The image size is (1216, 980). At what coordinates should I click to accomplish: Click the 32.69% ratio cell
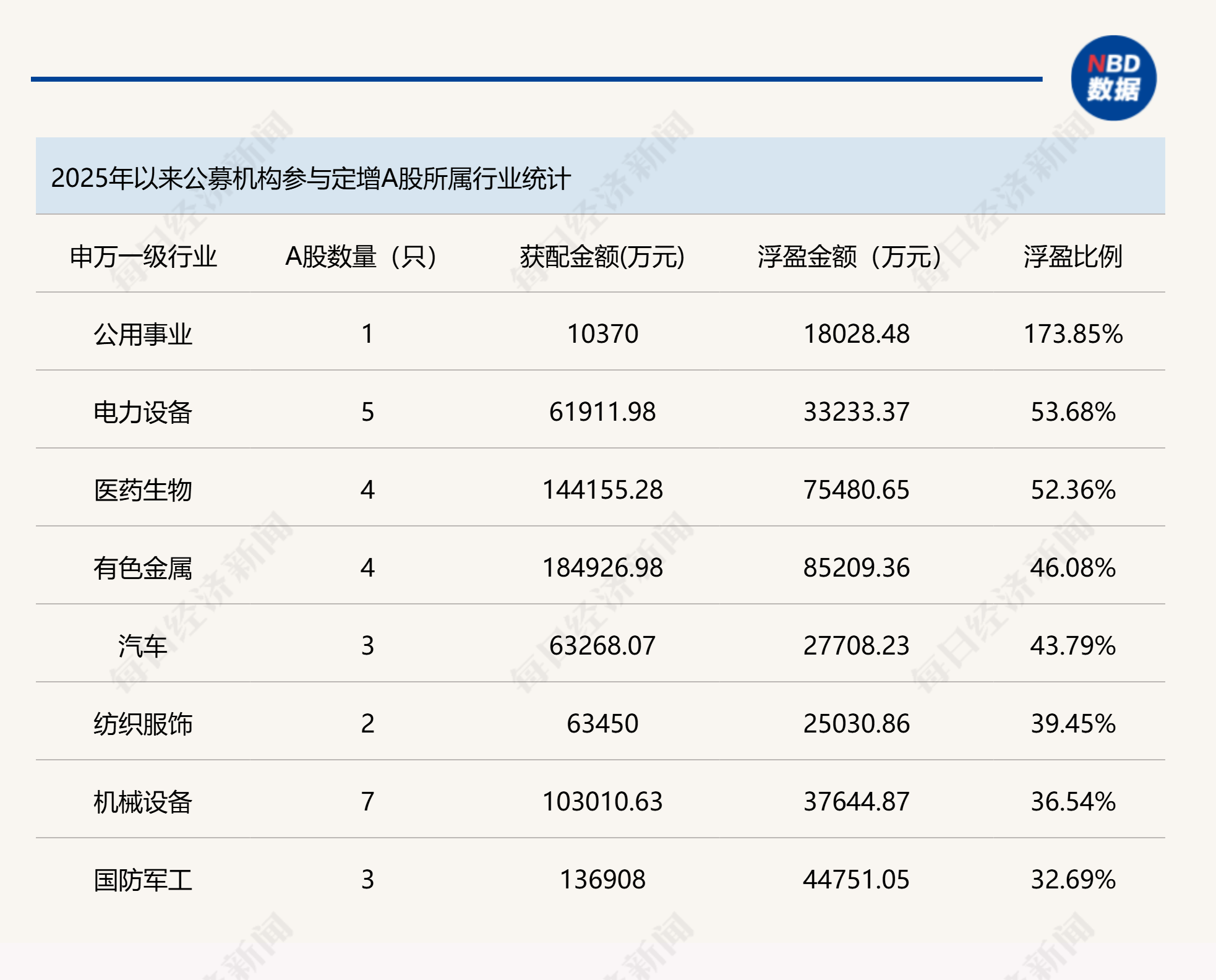pos(1073,880)
